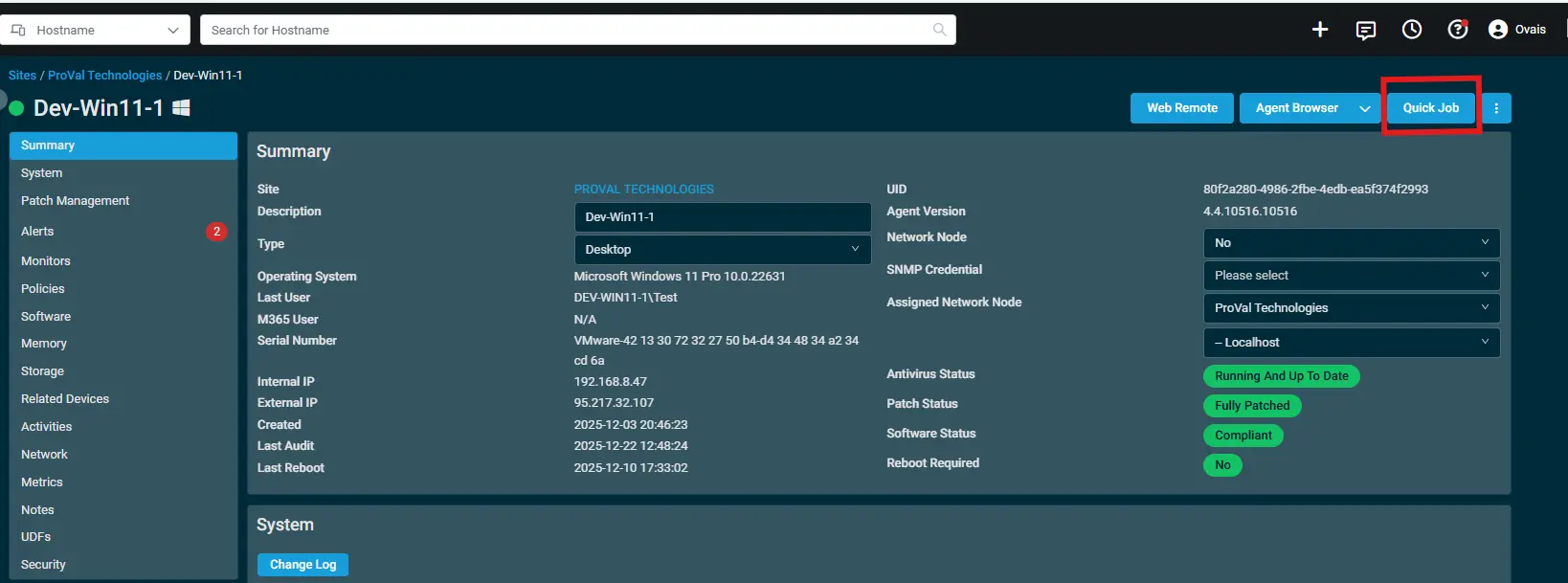Open the Type Desktop dropdown

pos(723,250)
